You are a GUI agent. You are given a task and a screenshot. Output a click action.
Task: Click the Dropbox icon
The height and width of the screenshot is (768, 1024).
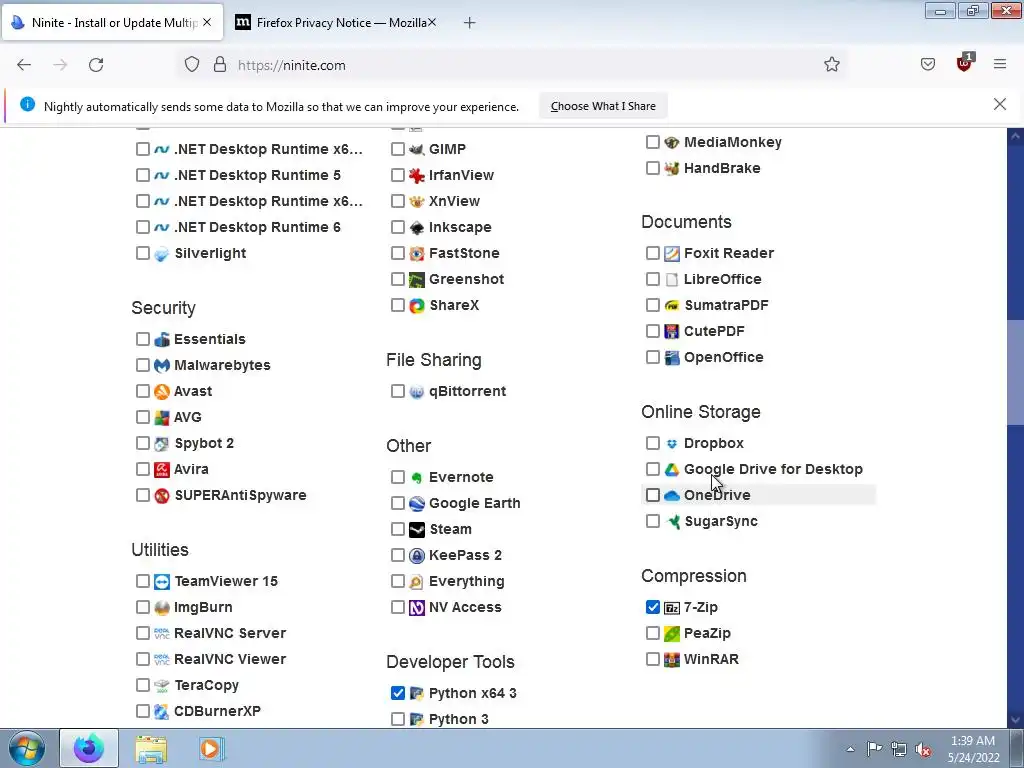tap(671, 444)
